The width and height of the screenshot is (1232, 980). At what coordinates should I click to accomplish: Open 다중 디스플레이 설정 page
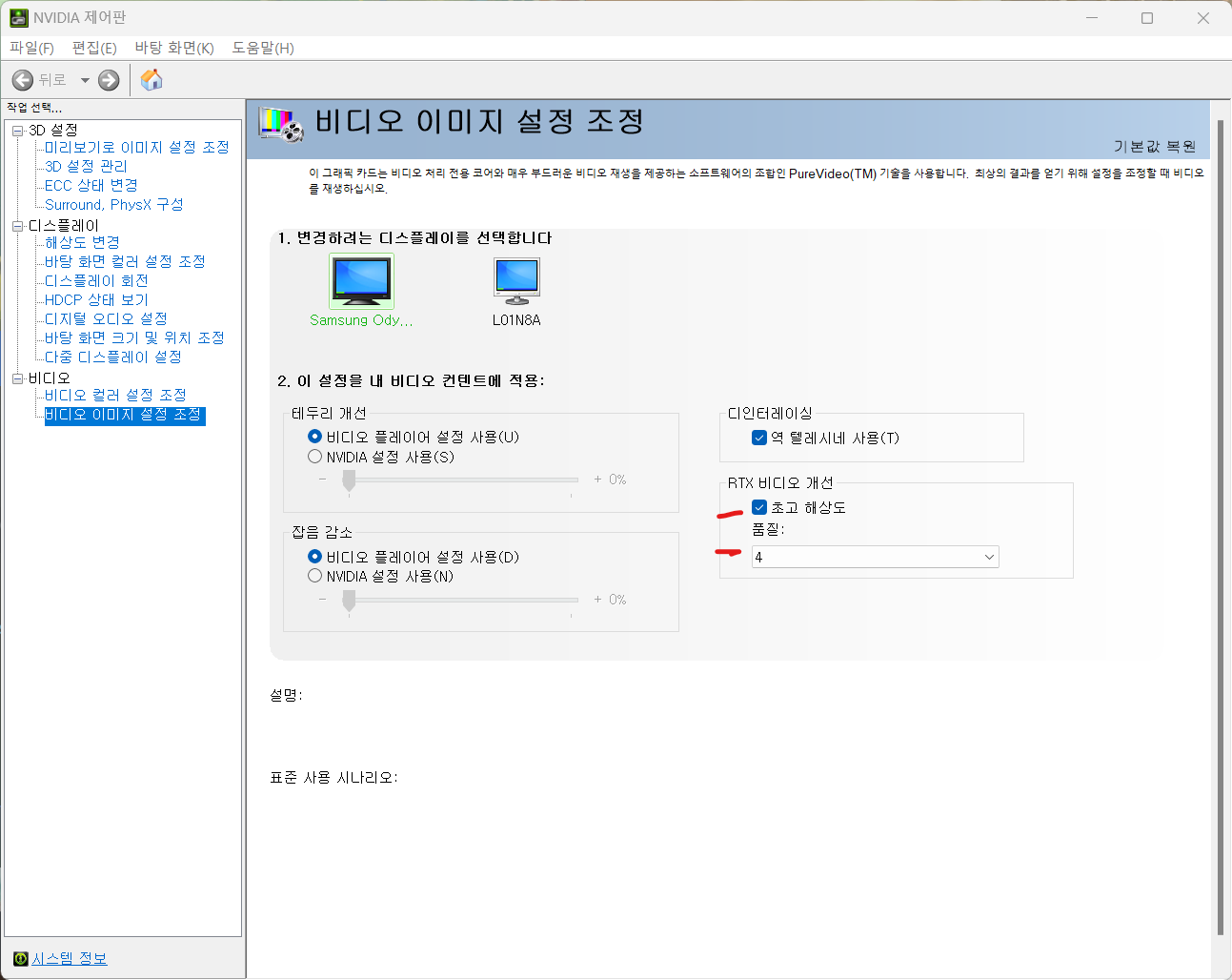tap(113, 357)
